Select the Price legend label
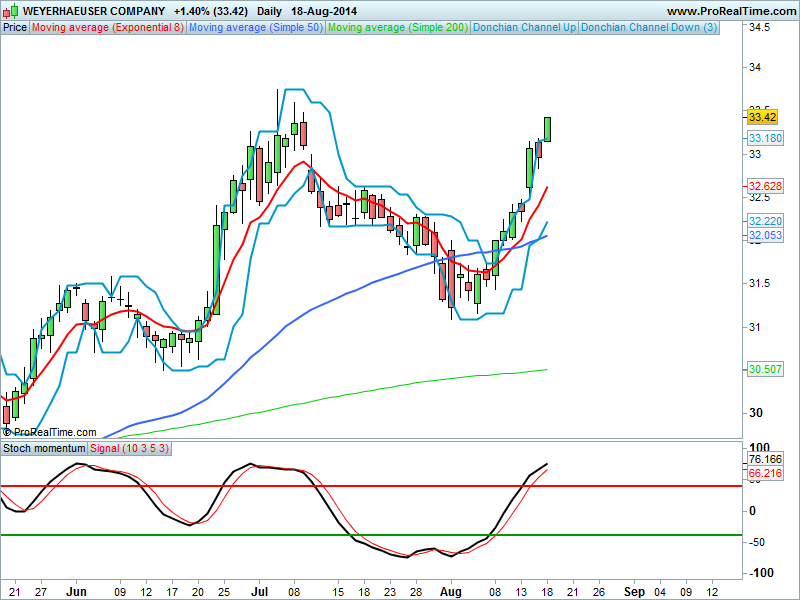Viewport: 800px width, 600px height. coord(15,28)
